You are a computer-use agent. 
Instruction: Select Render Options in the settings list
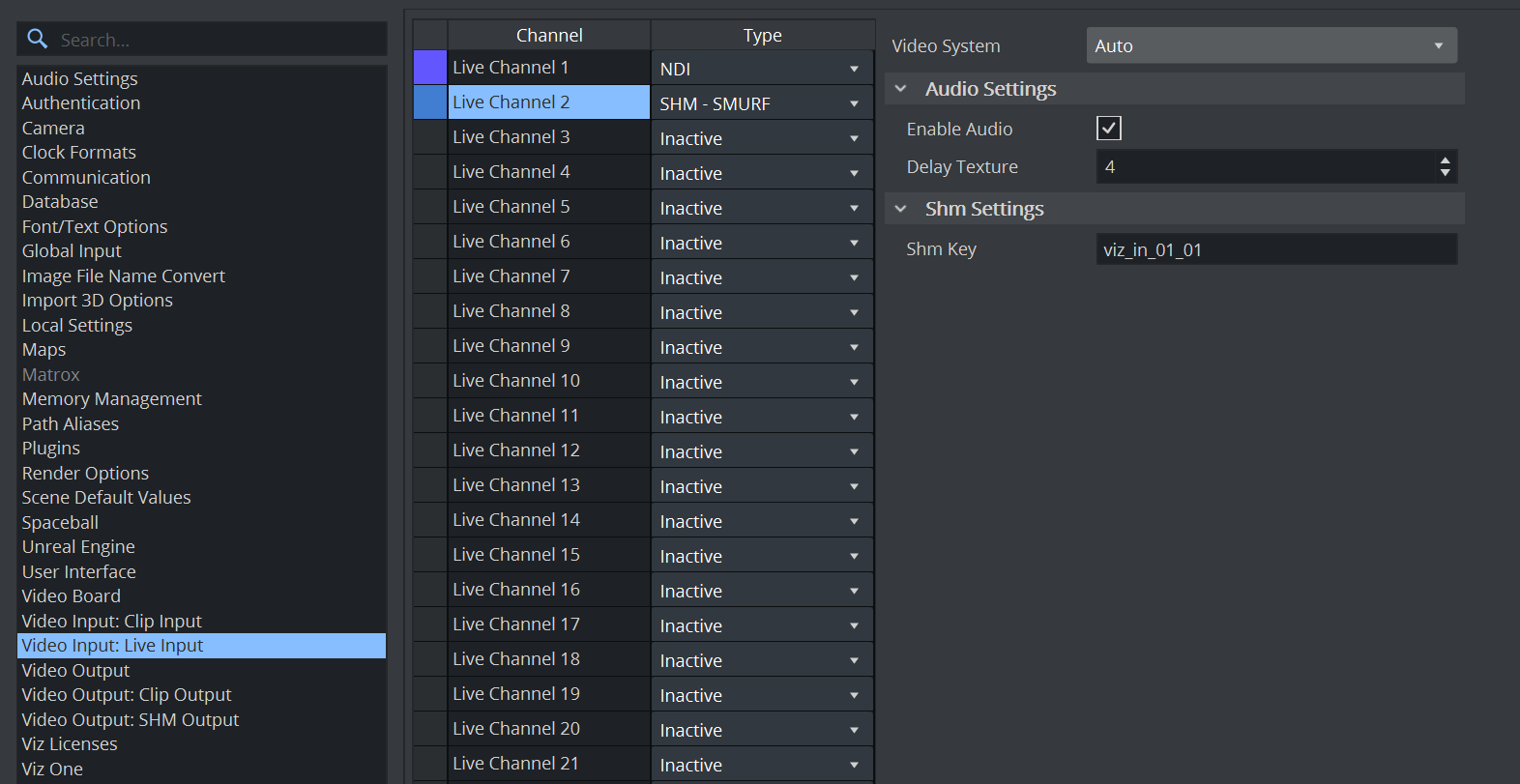click(x=85, y=473)
